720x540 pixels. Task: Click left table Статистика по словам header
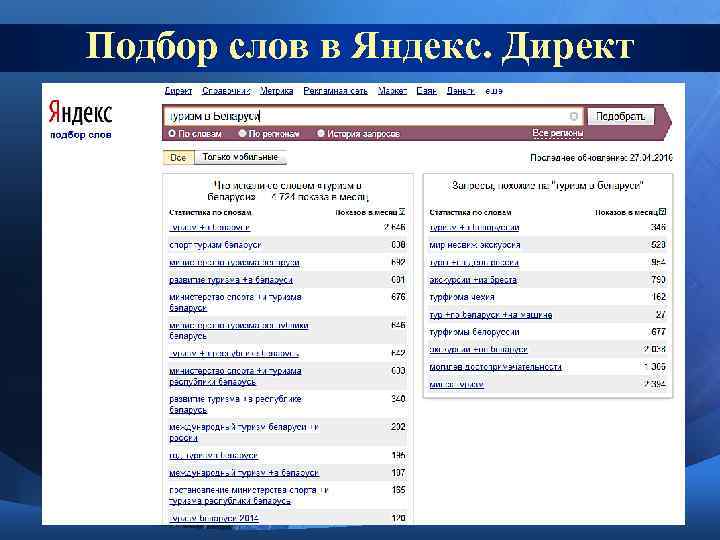pos(210,213)
